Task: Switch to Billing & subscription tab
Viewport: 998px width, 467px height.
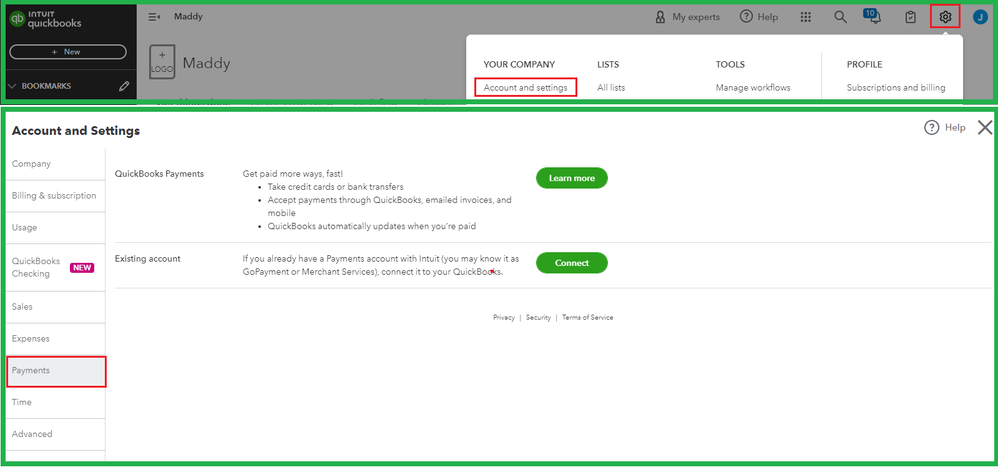Action: (x=55, y=196)
